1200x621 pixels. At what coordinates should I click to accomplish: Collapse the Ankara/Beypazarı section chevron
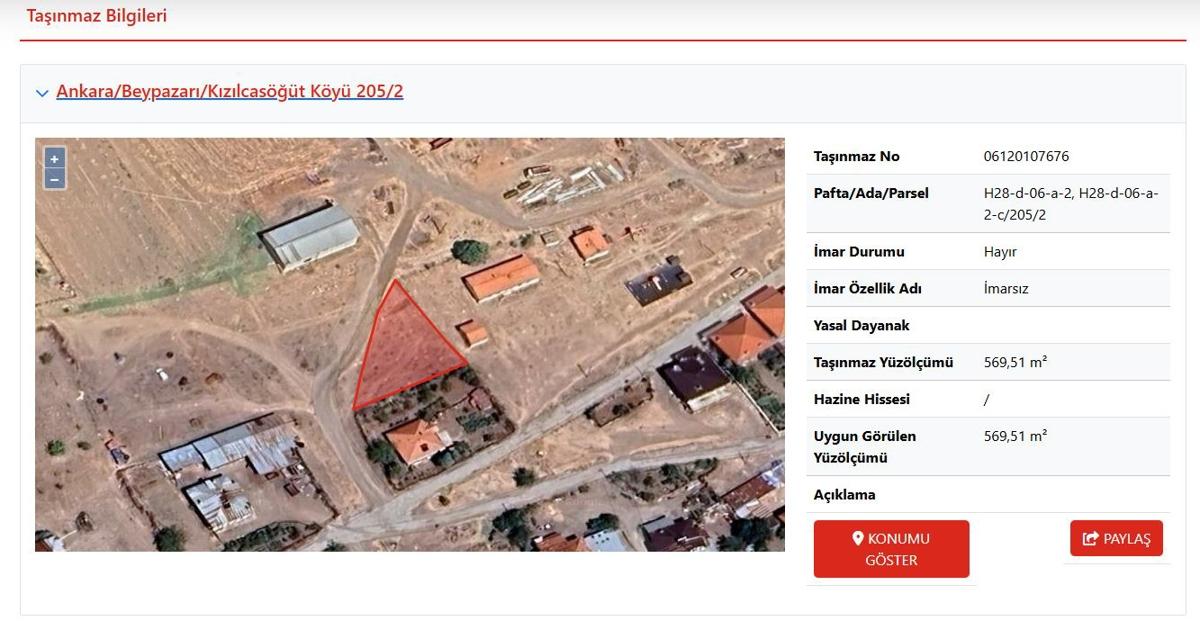coord(42,93)
